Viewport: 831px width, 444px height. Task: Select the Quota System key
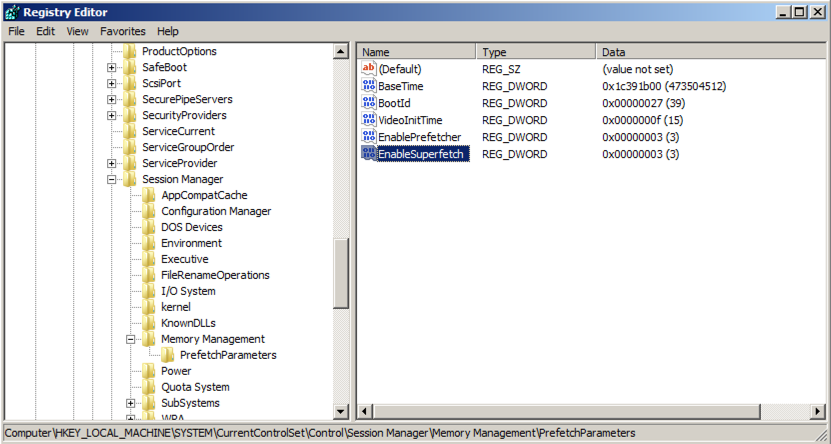click(x=195, y=387)
